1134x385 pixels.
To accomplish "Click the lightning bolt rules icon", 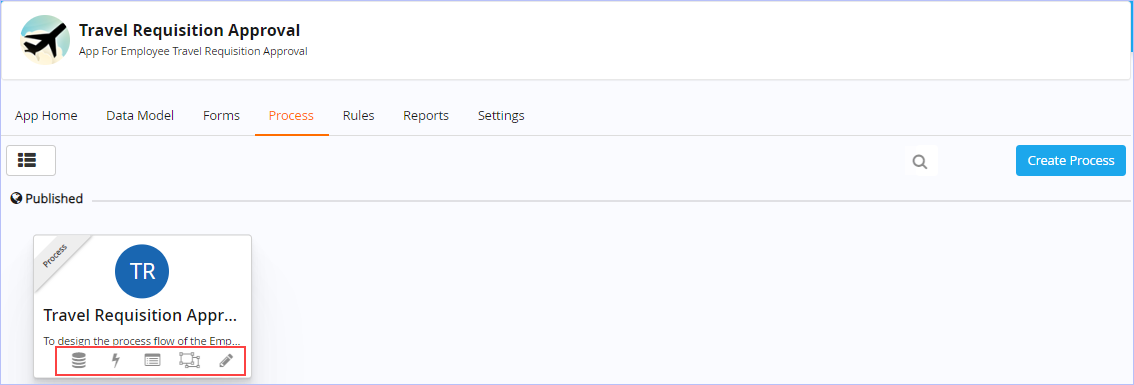I will 115,360.
